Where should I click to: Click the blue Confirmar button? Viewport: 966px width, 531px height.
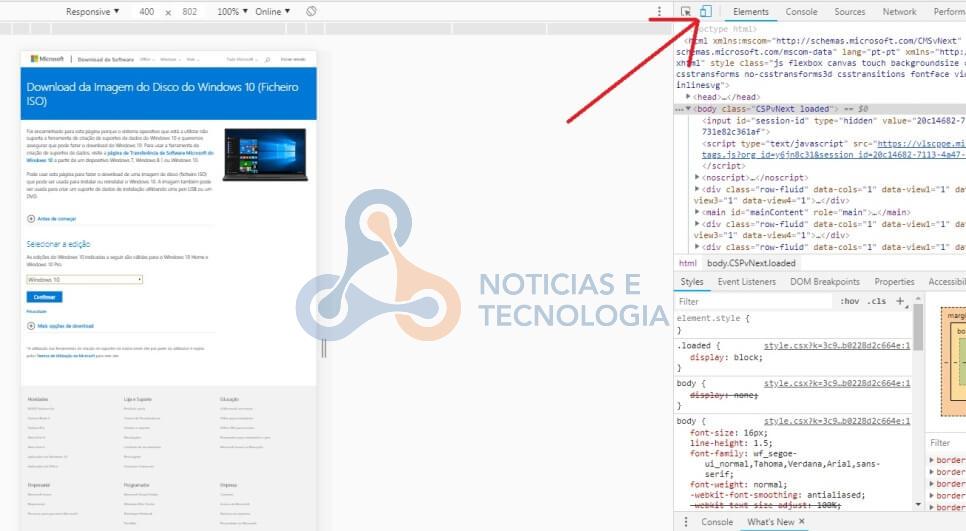click(44, 297)
